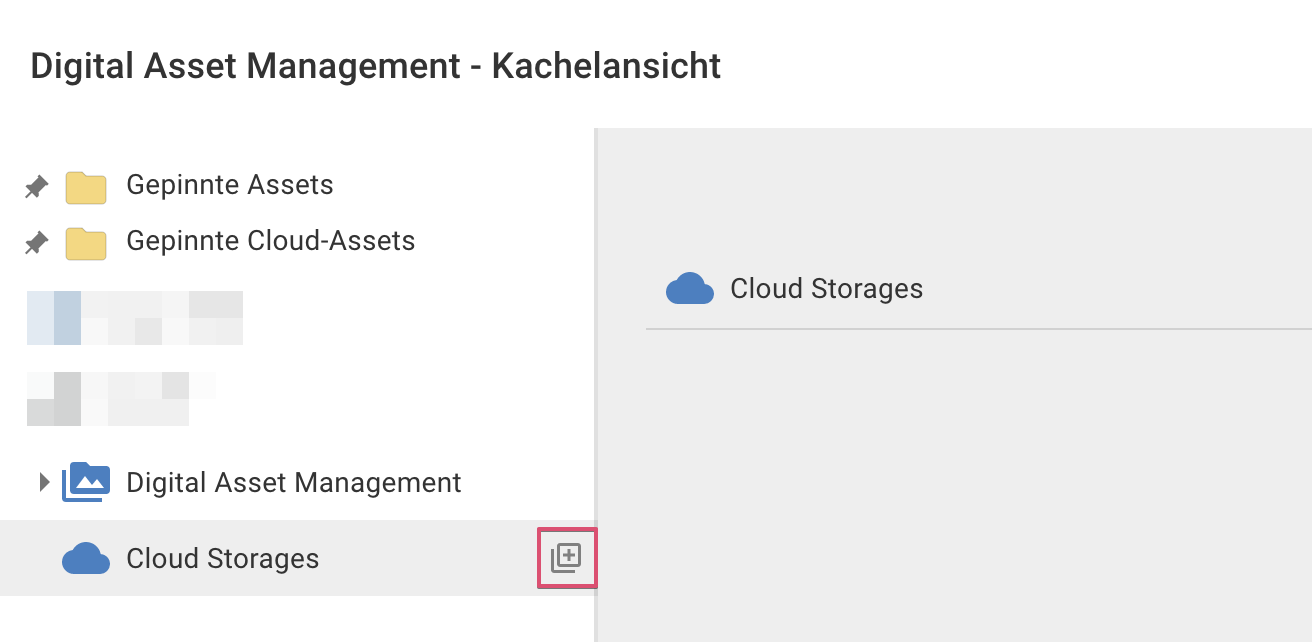Click the page title Digital Asset Management - Kachelansicht

pos(376,66)
